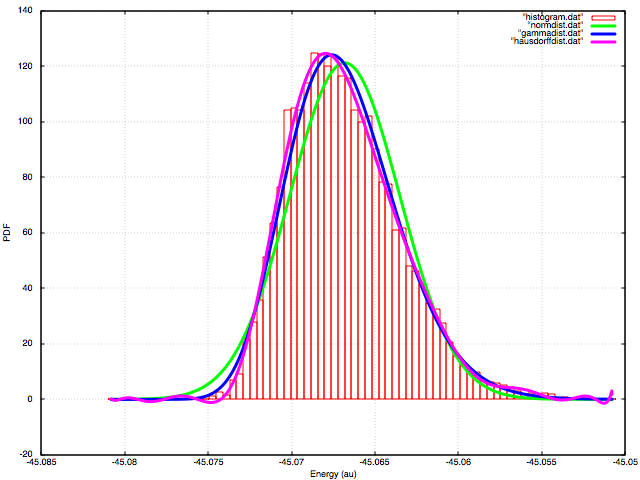Click the "normdist.dat" legend label
Screen dimensions: 640x480
(555, 25)
